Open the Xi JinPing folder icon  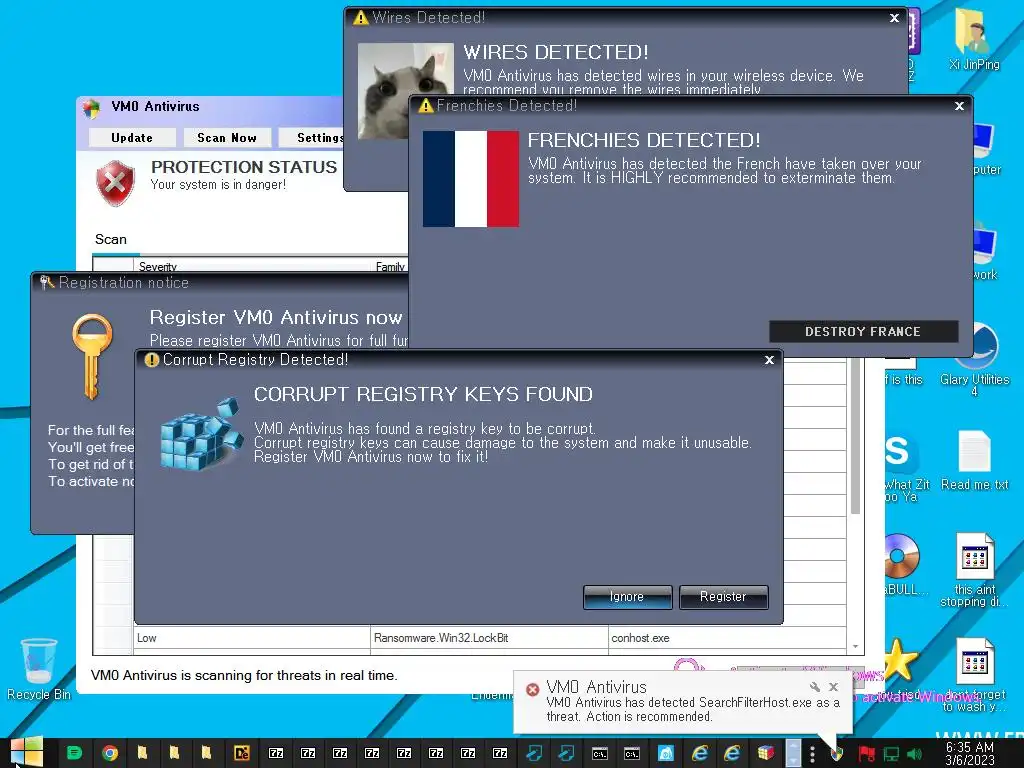coord(974,40)
